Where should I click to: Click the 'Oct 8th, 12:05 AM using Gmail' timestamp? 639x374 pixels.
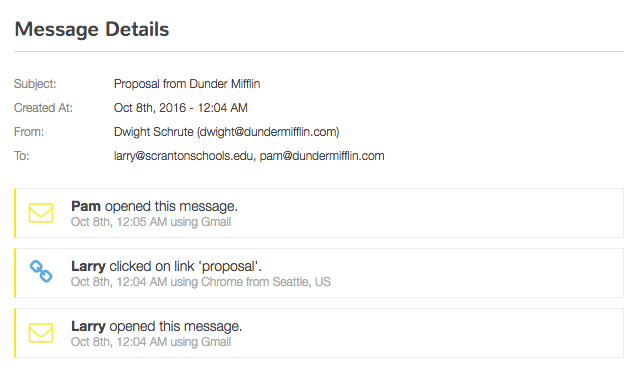[151, 222]
